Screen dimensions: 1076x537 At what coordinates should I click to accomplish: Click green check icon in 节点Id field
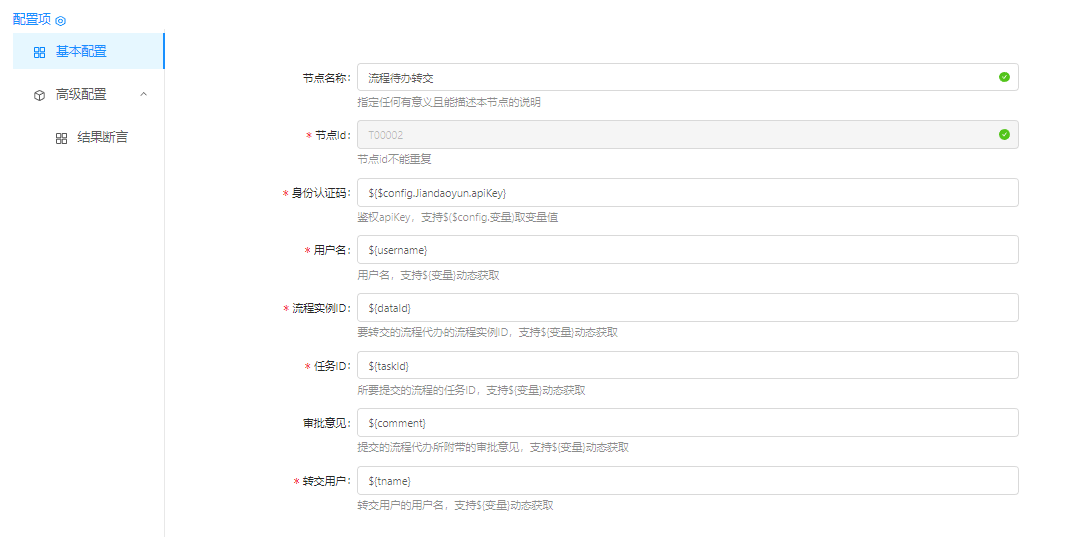pyautogui.click(x=1004, y=134)
